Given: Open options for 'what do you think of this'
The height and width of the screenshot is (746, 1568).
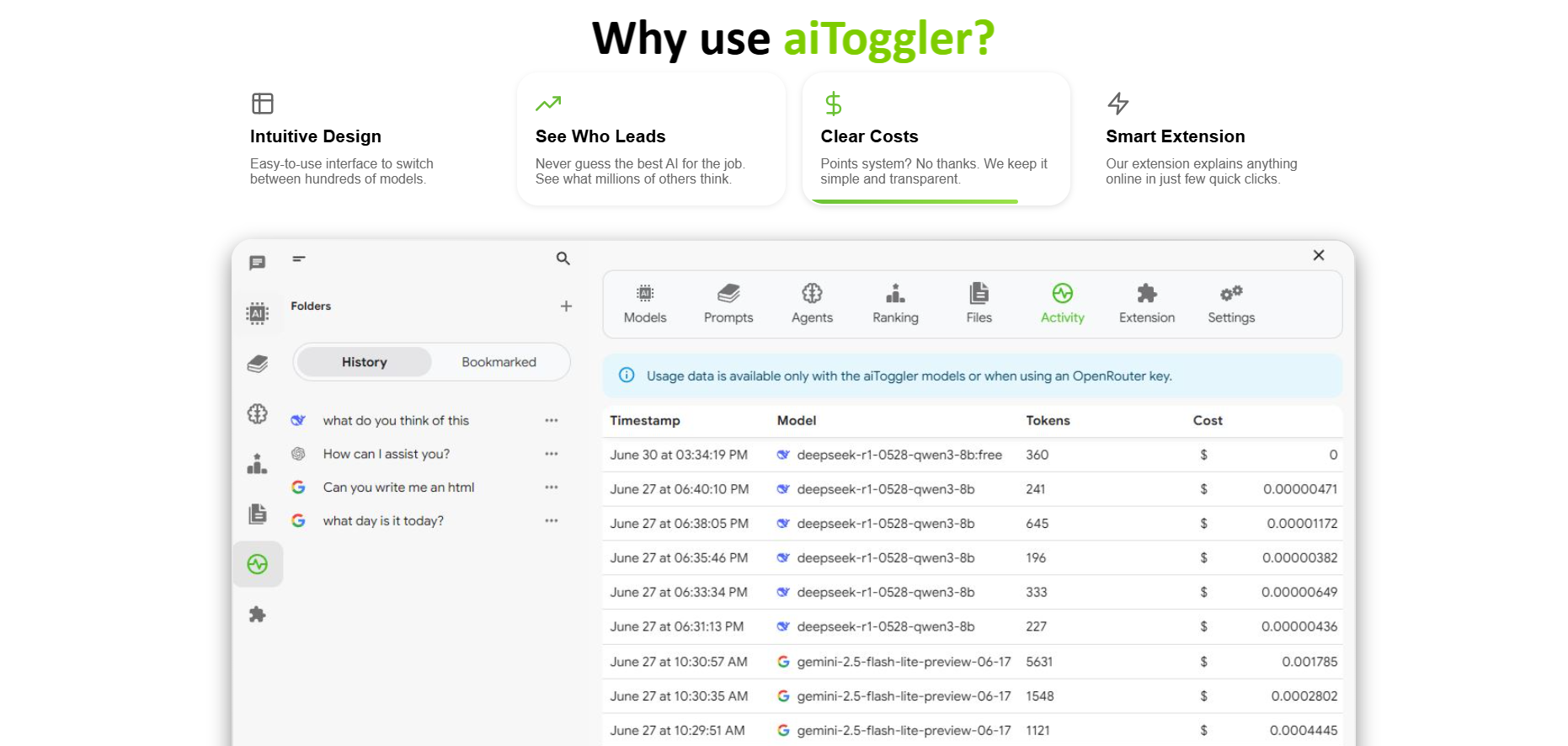Looking at the screenshot, I should click(552, 420).
